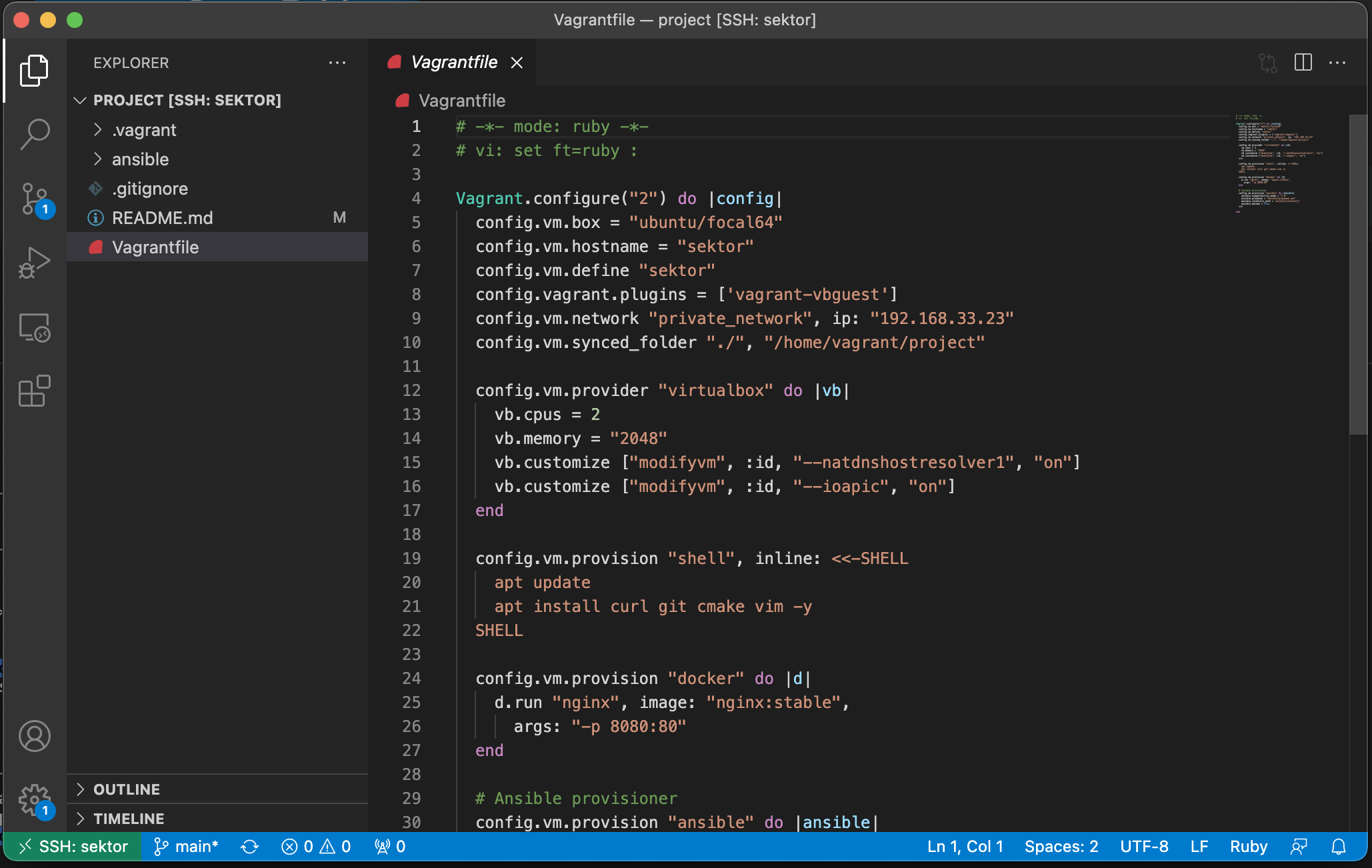Click on "192.168.33.23" IP string
Viewport: 1372px width, 868px height.
point(941,319)
